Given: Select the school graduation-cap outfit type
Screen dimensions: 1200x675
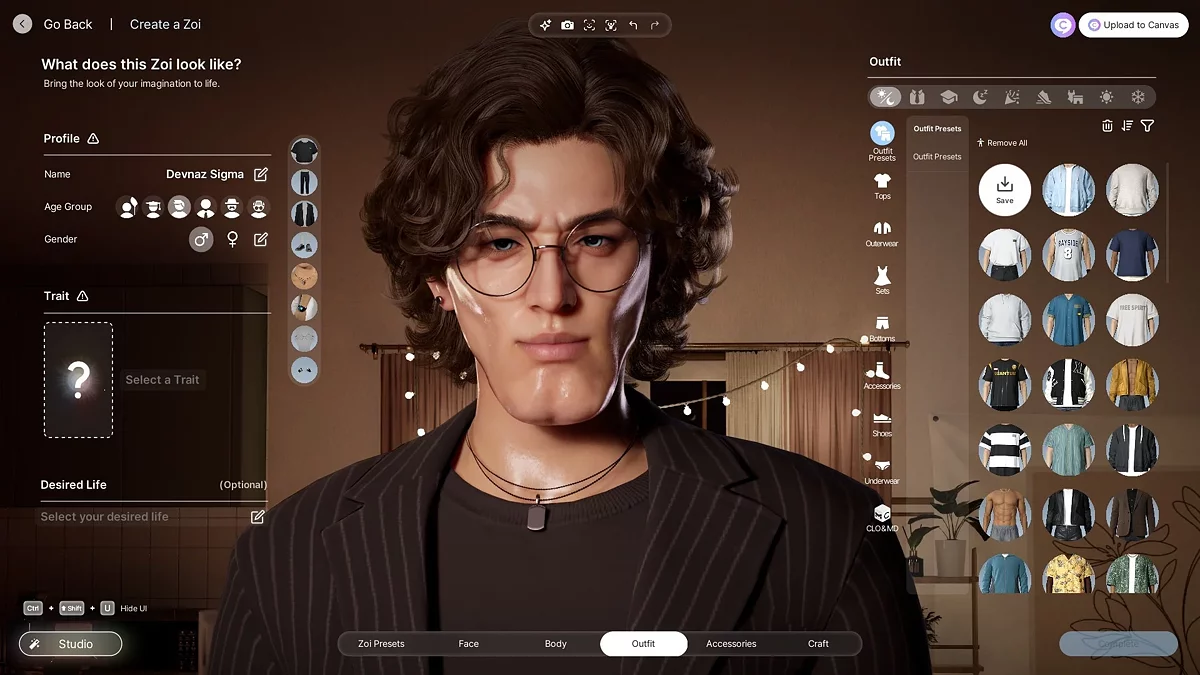Looking at the screenshot, I should coord(948,97).
